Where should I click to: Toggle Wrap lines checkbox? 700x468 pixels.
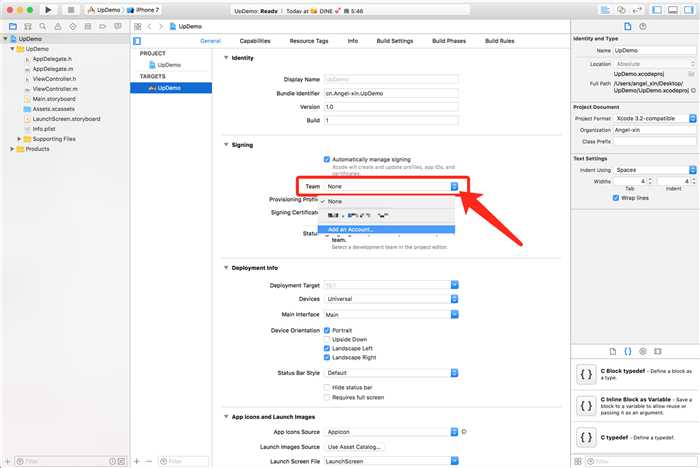[x=616, y=198]
